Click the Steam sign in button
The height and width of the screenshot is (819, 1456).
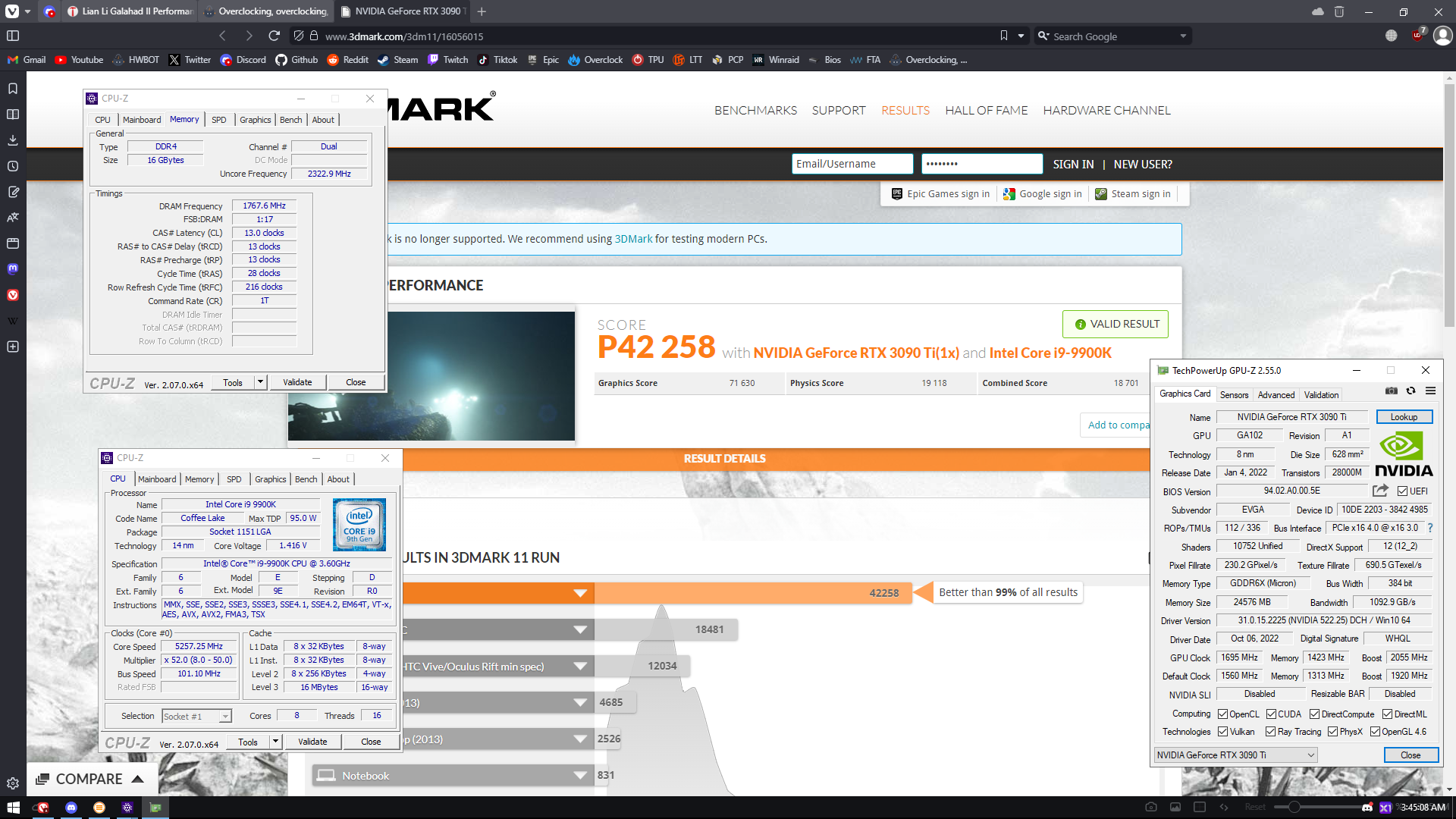pos(1133,194)
